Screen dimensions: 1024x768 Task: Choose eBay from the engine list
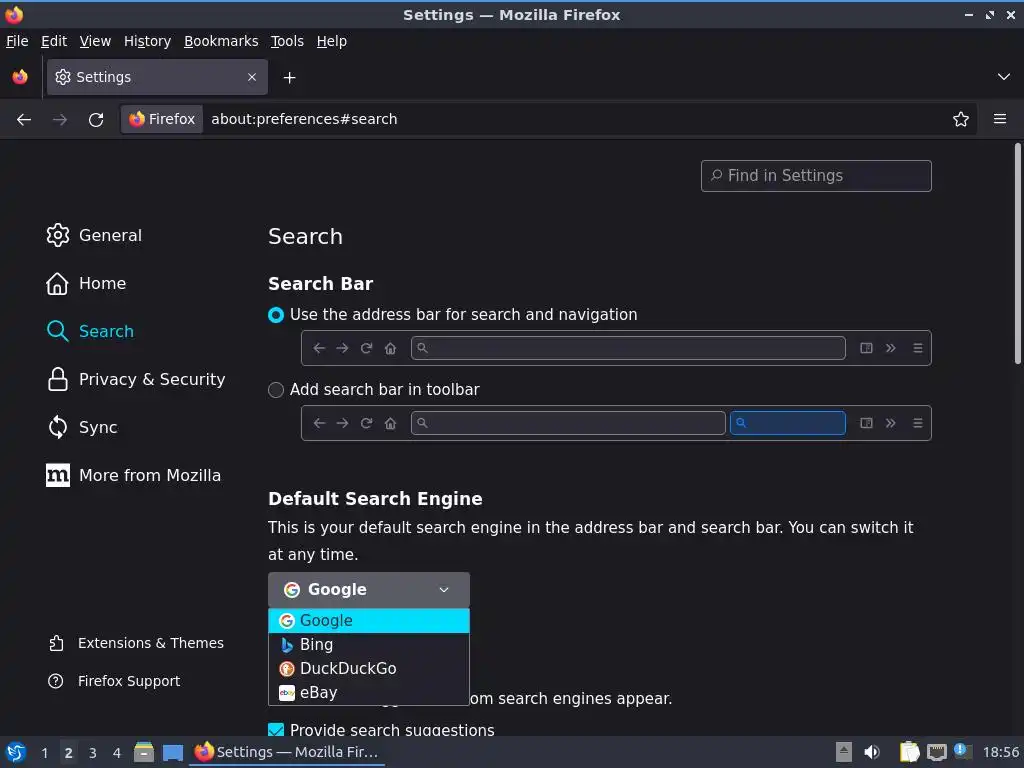[x=368, y=692]
